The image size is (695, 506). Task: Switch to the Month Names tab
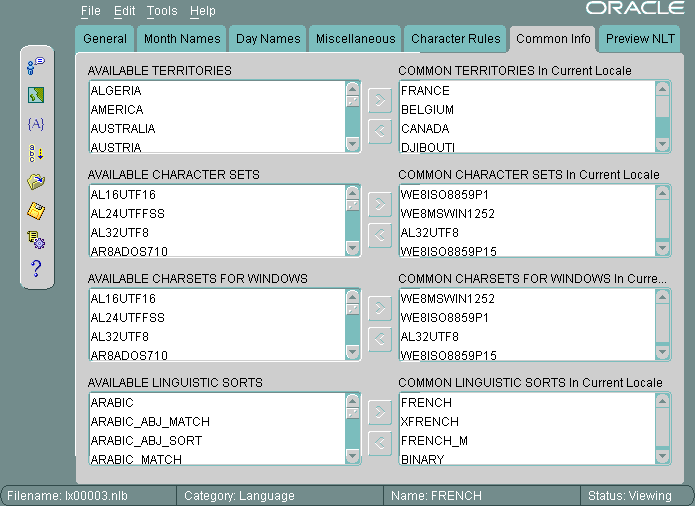point(181,39)
